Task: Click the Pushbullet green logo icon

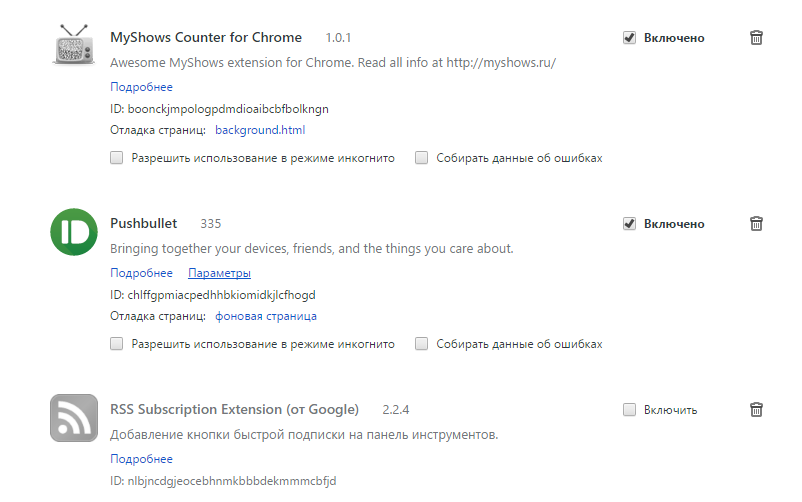Action: click(x=73, y=231)
